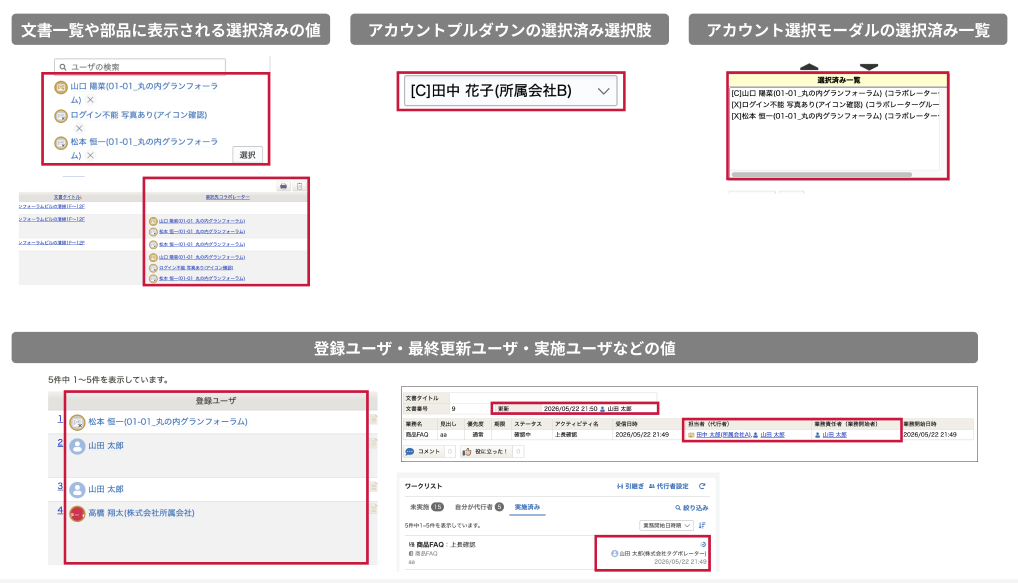Open the 業務開始日時順 sort dropdown
This screenshot has height=583, width=1018.
click(666, 525)
